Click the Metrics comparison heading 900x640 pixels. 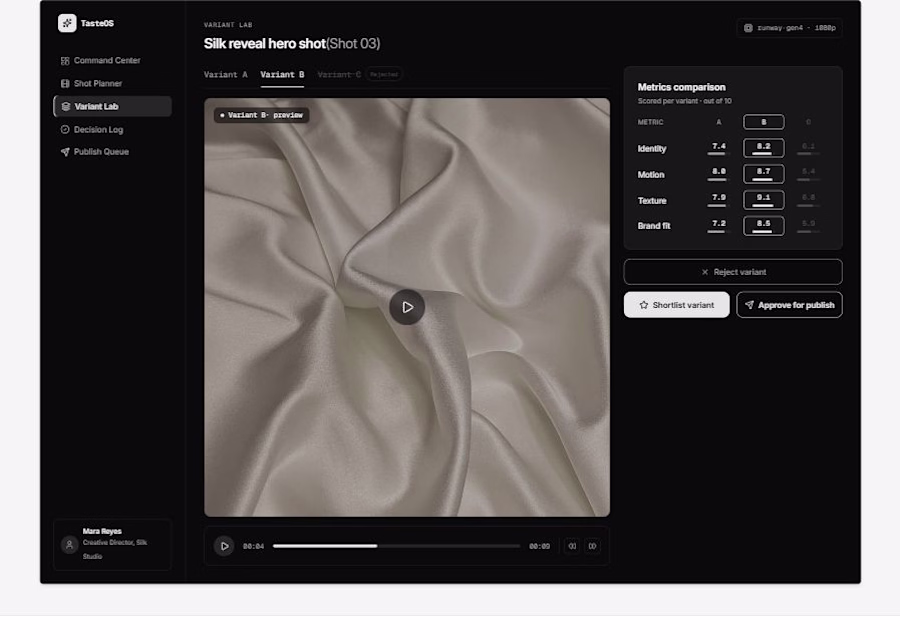pyautogui.click(x=681, y=87)
